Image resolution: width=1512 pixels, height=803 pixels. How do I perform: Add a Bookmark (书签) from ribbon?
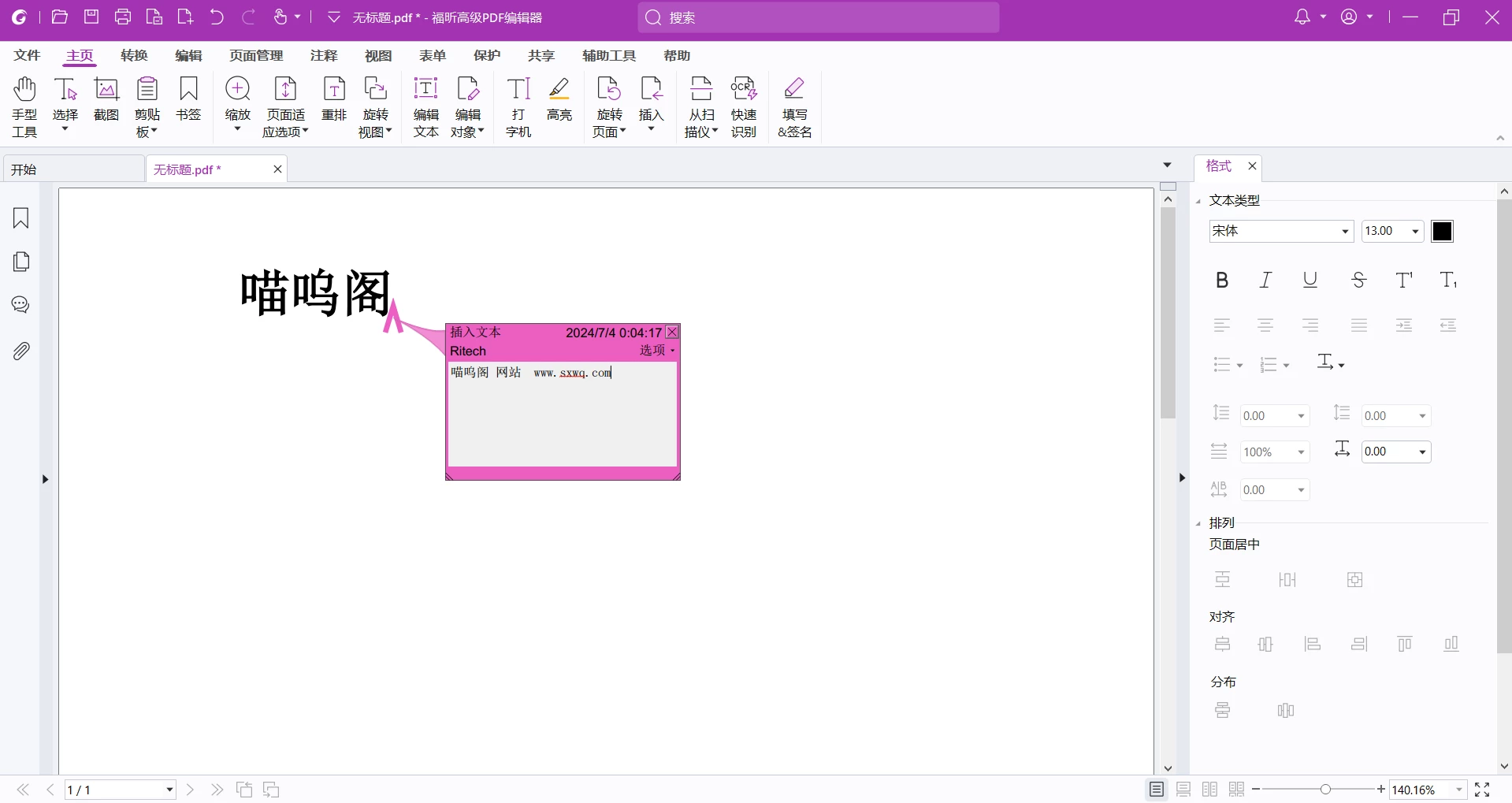188,99
